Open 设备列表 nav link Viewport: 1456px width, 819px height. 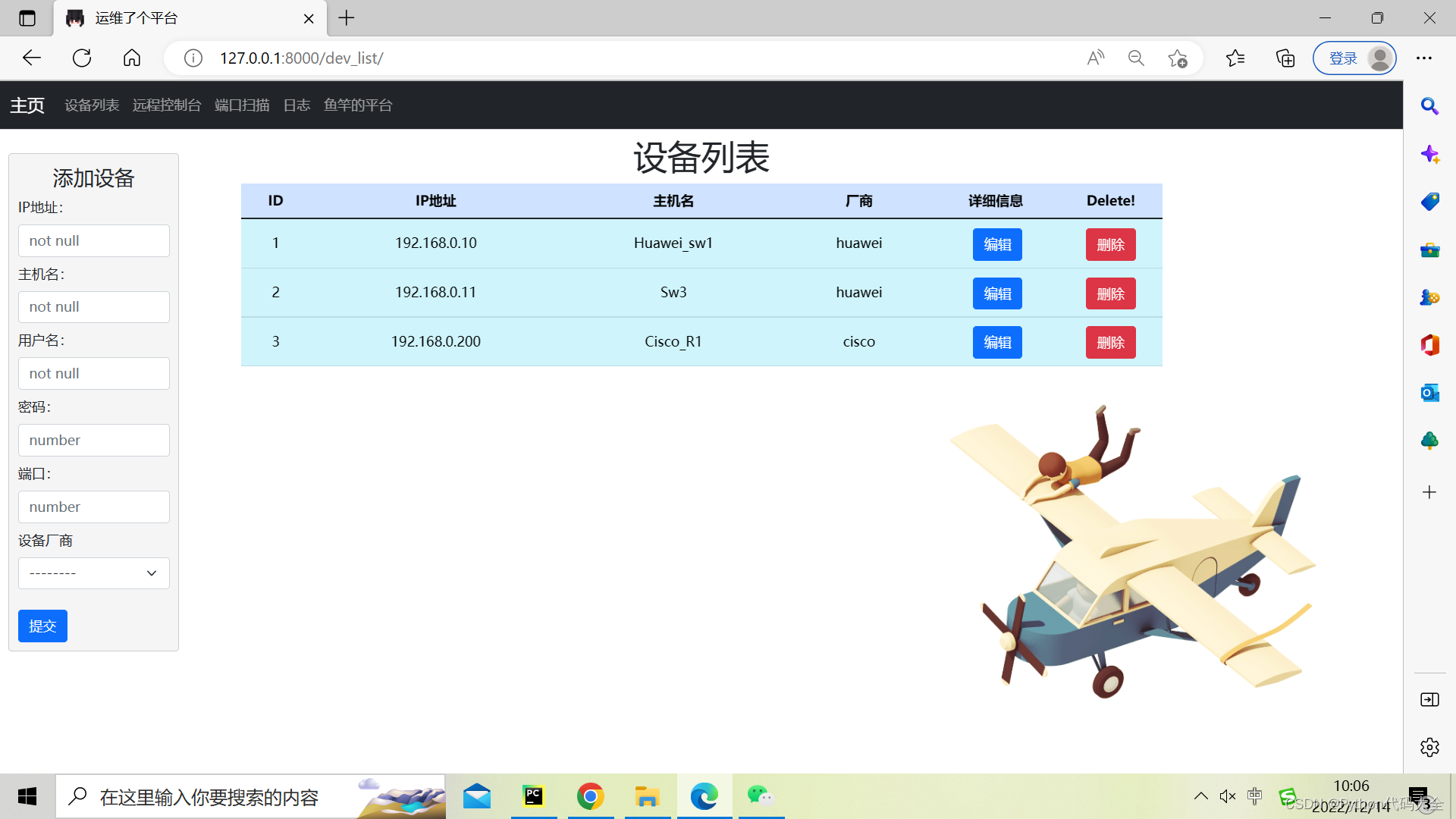click(x=92, y=105)
